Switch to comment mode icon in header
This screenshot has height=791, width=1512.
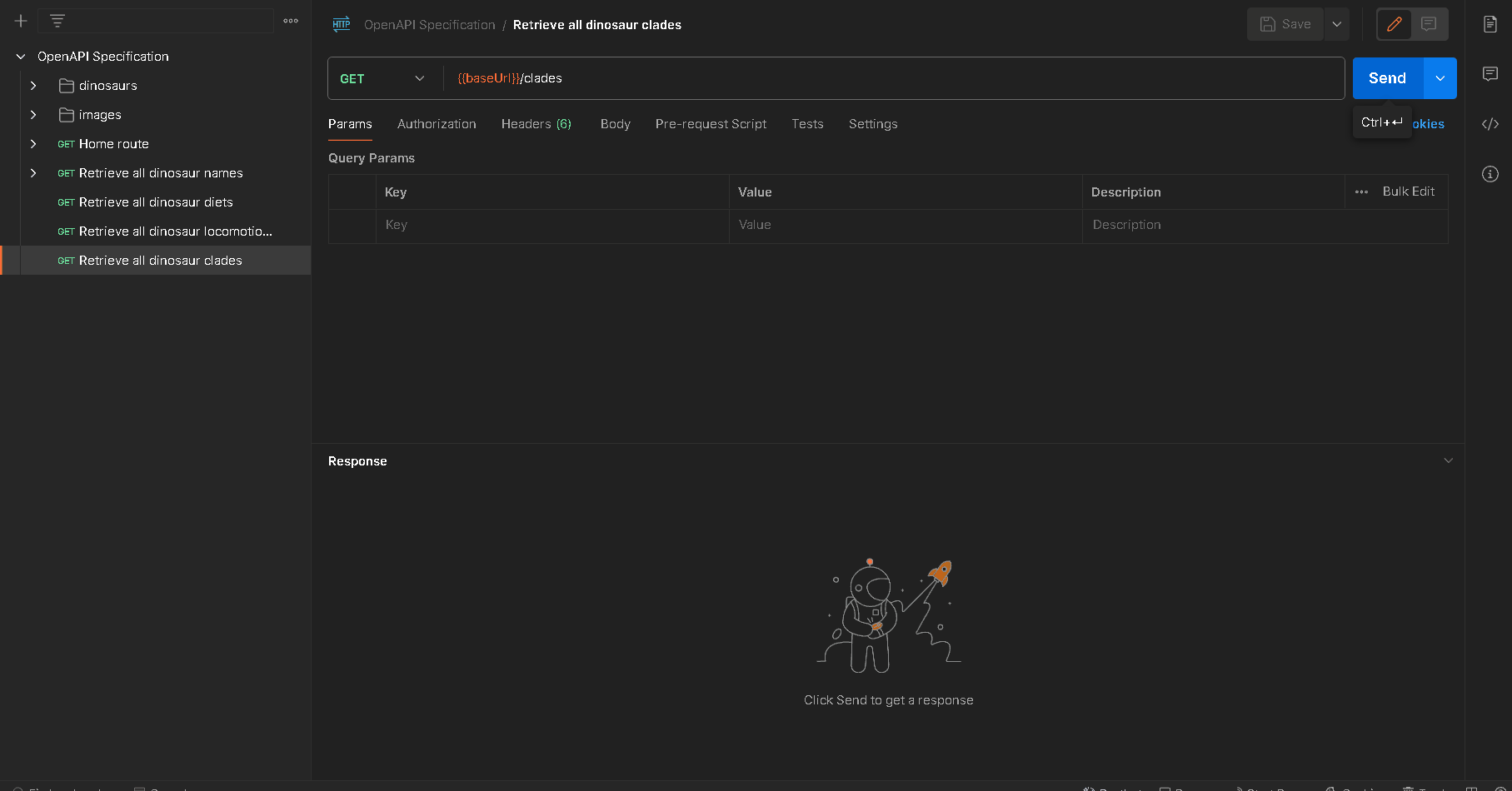1429,24
